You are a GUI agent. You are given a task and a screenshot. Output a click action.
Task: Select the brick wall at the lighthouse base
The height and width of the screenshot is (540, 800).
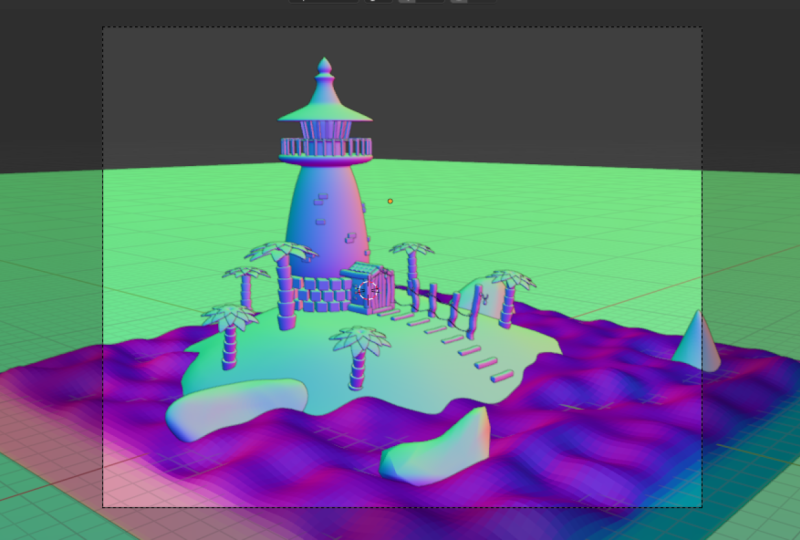coord(320,294)
